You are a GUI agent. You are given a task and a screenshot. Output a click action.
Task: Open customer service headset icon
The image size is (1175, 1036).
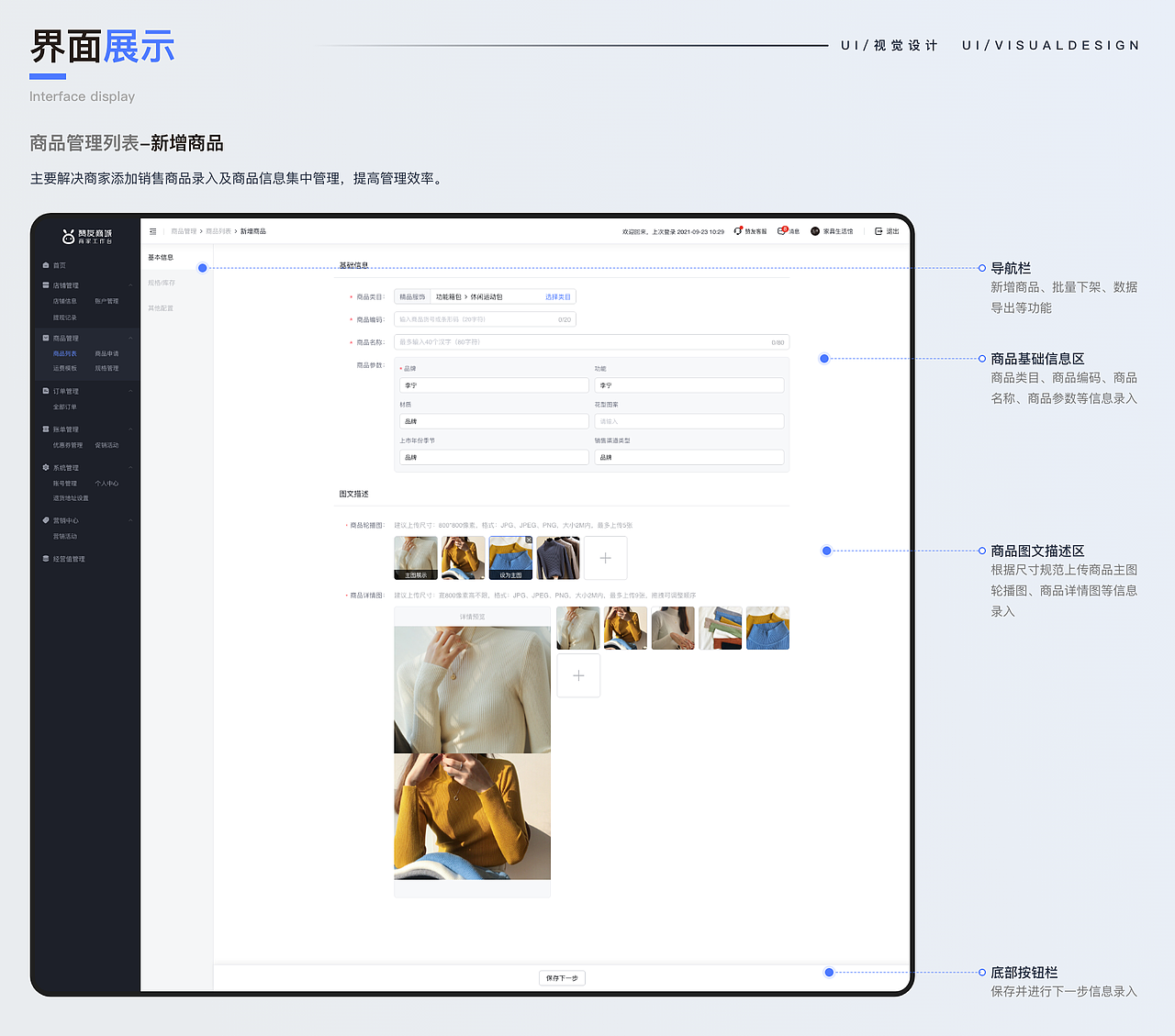[738, 231]
